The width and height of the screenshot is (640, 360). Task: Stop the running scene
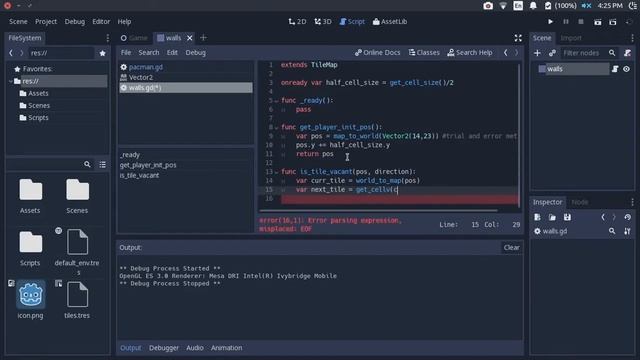(581, 22)
